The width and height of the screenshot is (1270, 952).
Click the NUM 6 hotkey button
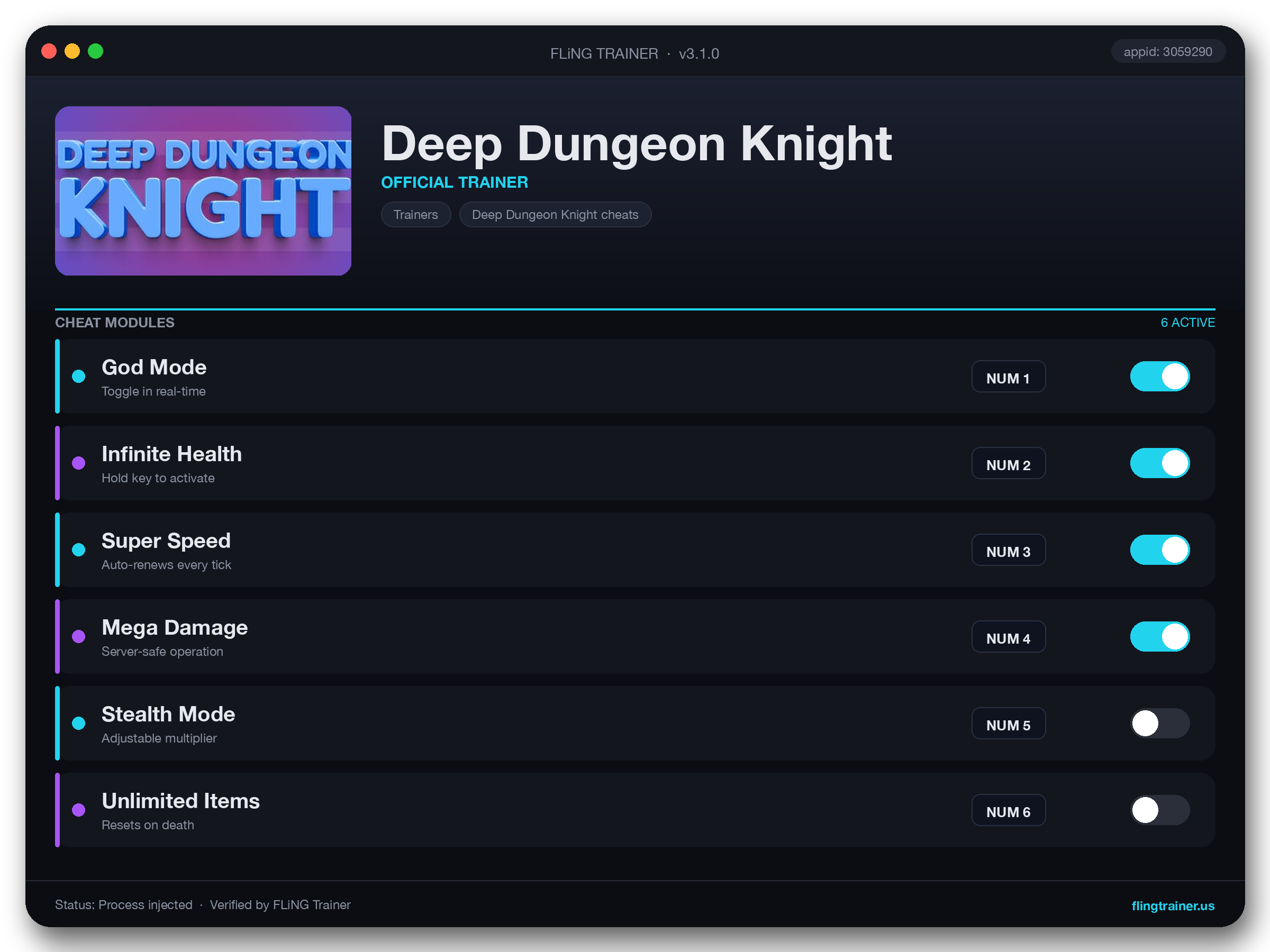[x=1008, y=810]
